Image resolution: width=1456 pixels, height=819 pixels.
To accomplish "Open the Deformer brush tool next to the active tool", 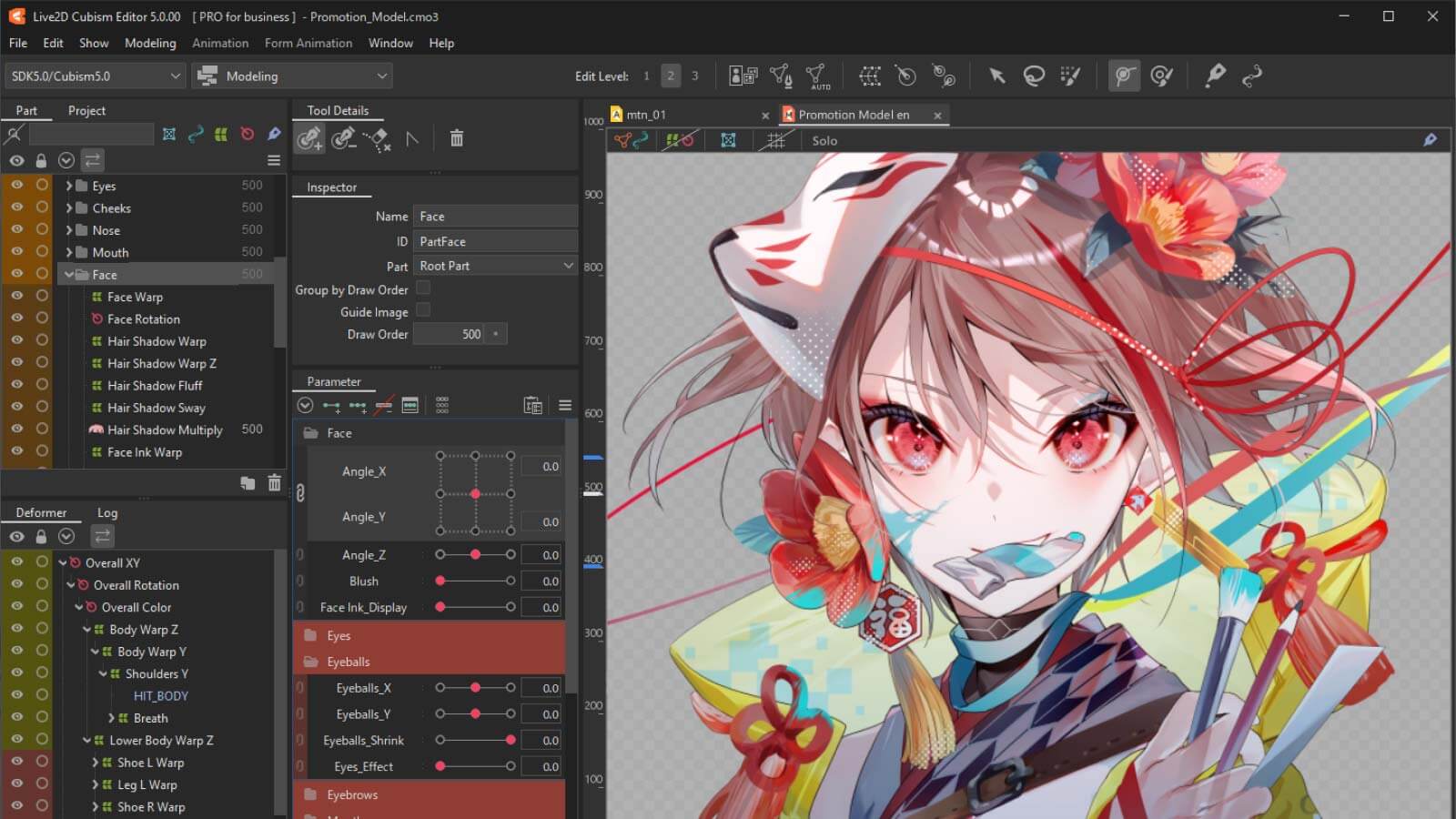I will click(x=1162, y=76).
